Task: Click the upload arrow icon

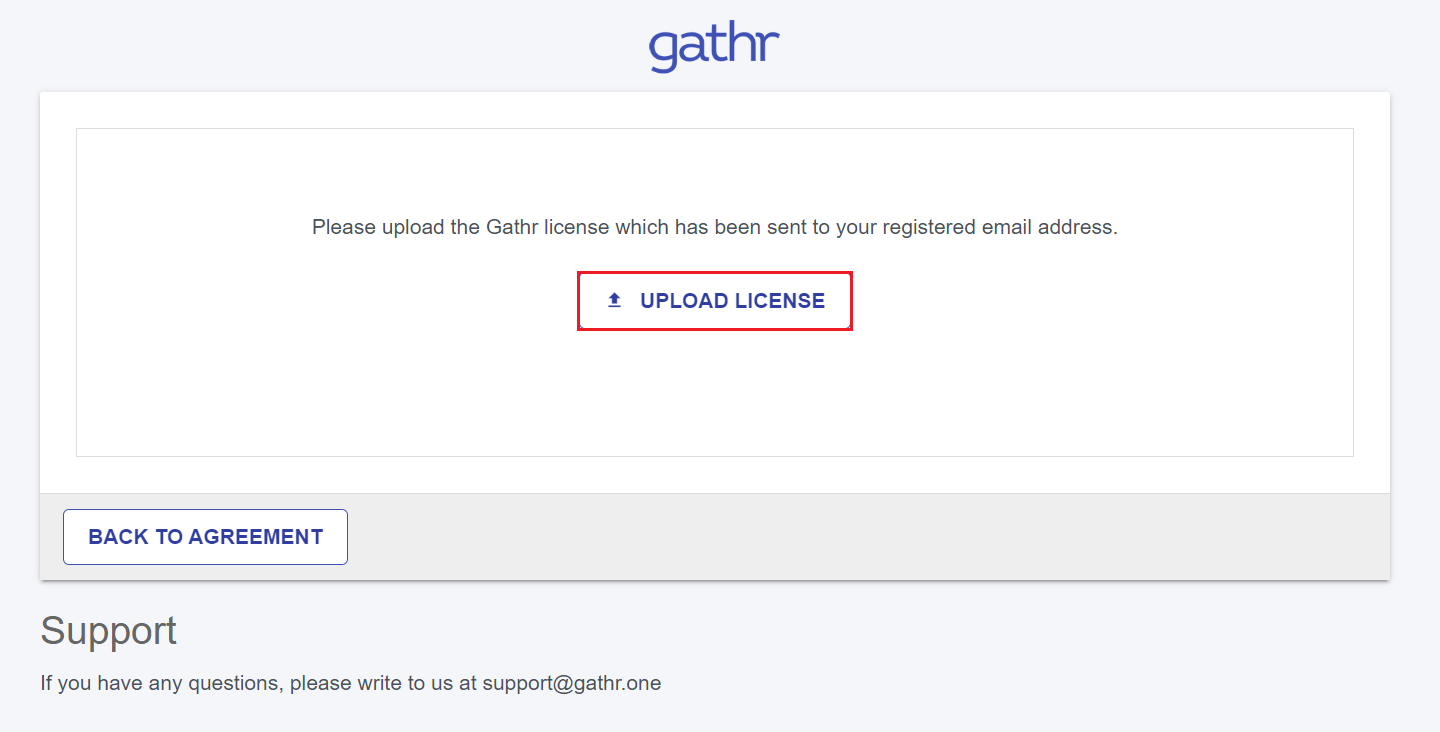Action: point(615,300)
